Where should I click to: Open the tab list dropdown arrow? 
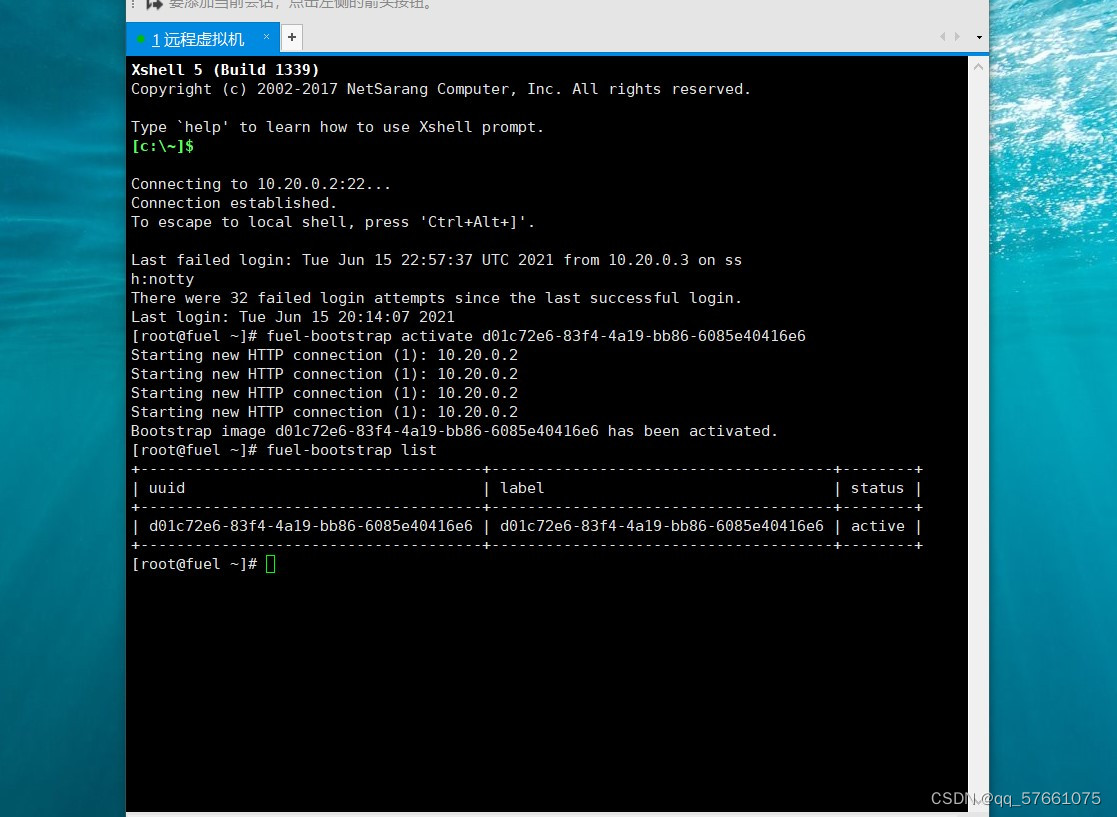[x=977, y=37]
